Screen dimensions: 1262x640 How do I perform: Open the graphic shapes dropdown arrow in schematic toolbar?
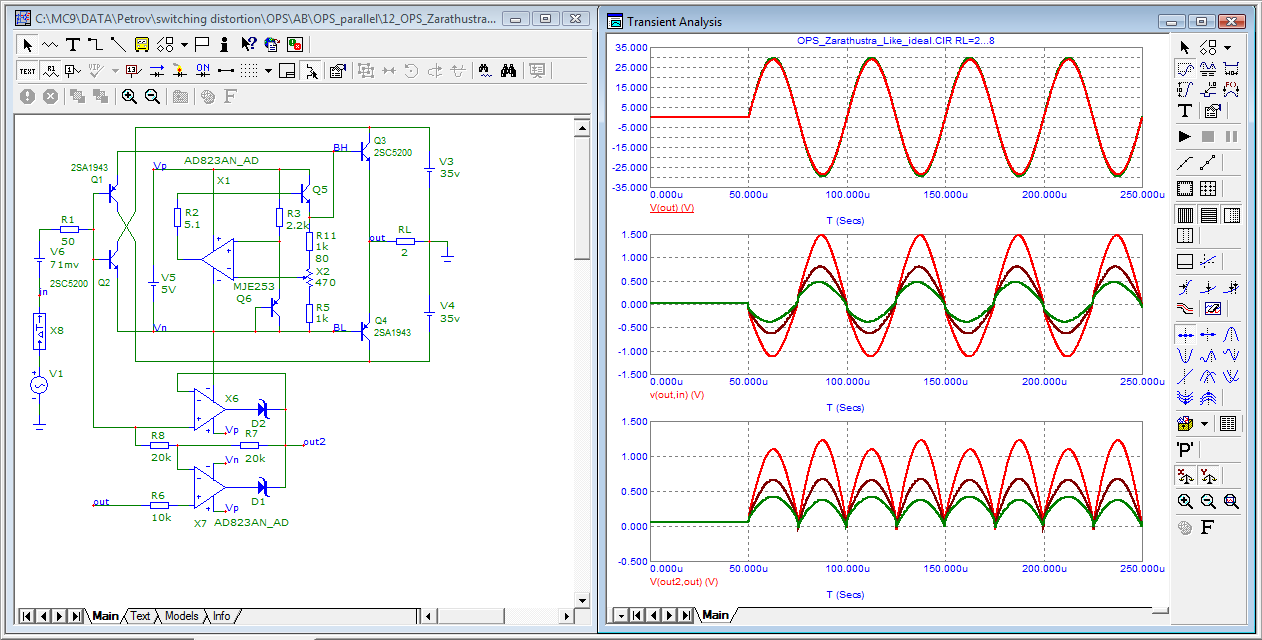[x=184, y=44]
